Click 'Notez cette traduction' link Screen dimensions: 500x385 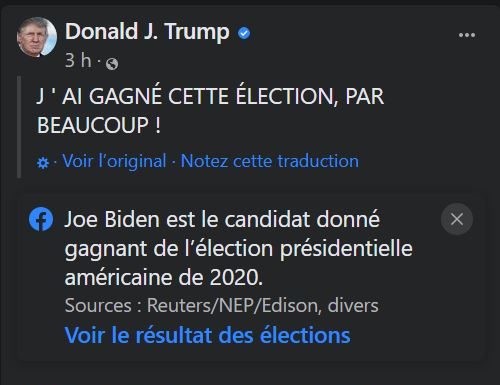pos(270,161)
